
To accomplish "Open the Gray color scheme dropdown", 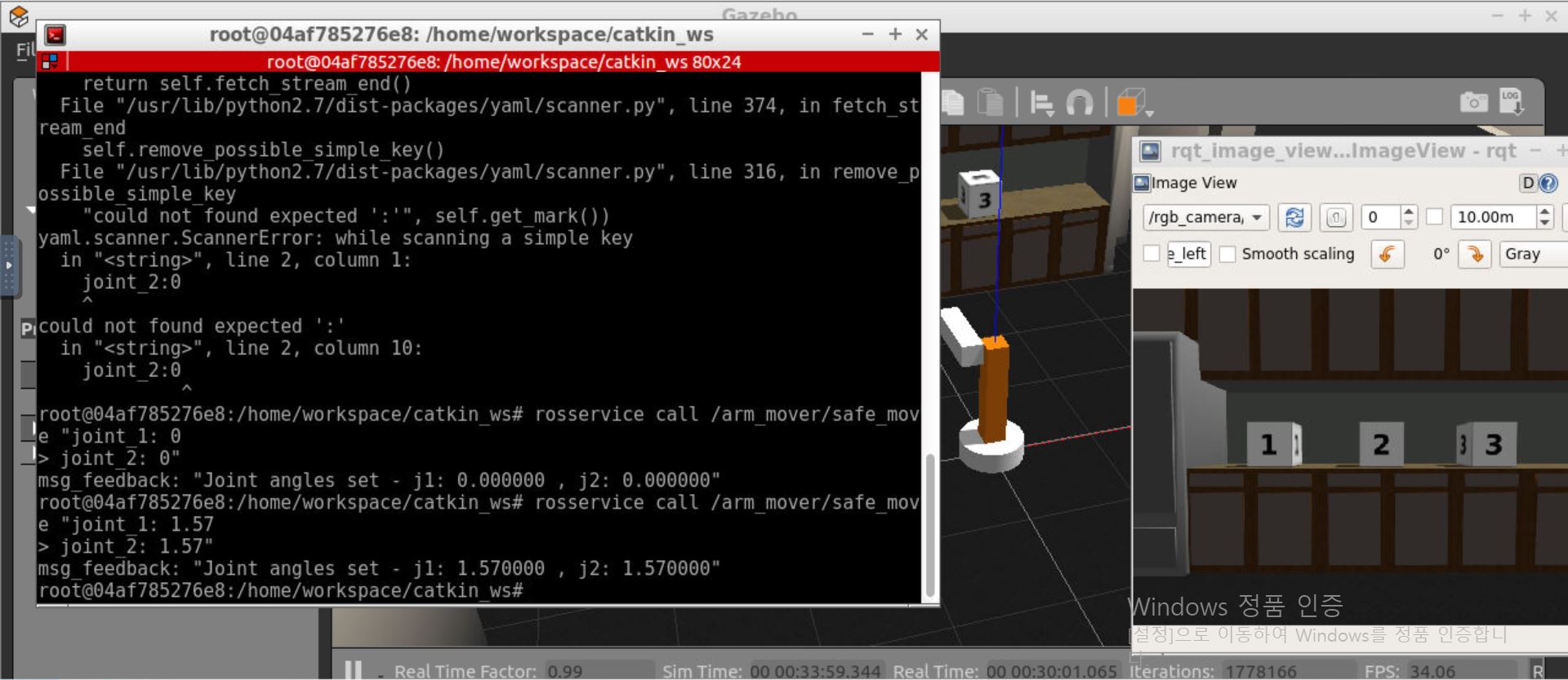I will coord(1534,254).
